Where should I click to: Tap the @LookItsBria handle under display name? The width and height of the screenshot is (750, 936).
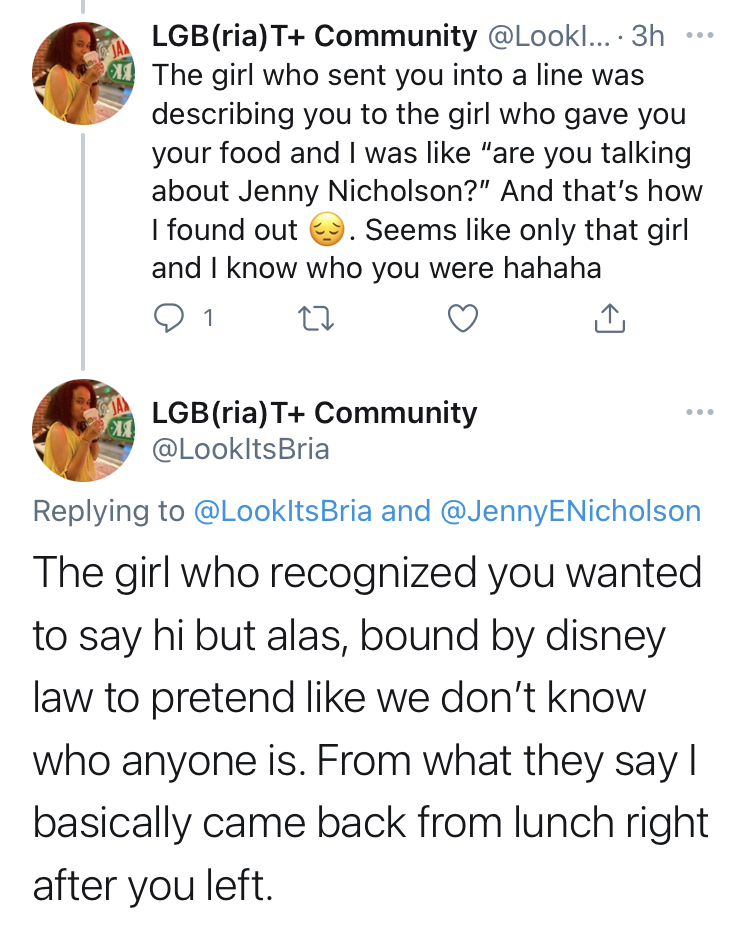pos(241,449)
